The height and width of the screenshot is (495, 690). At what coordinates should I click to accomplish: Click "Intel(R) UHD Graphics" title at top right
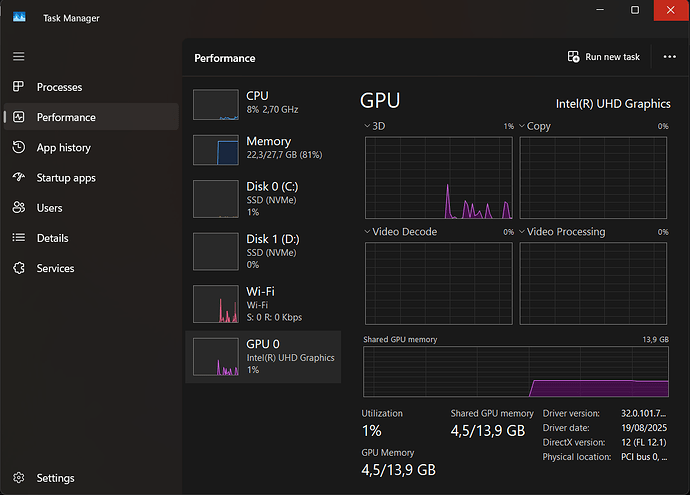(x=613, y=104)
